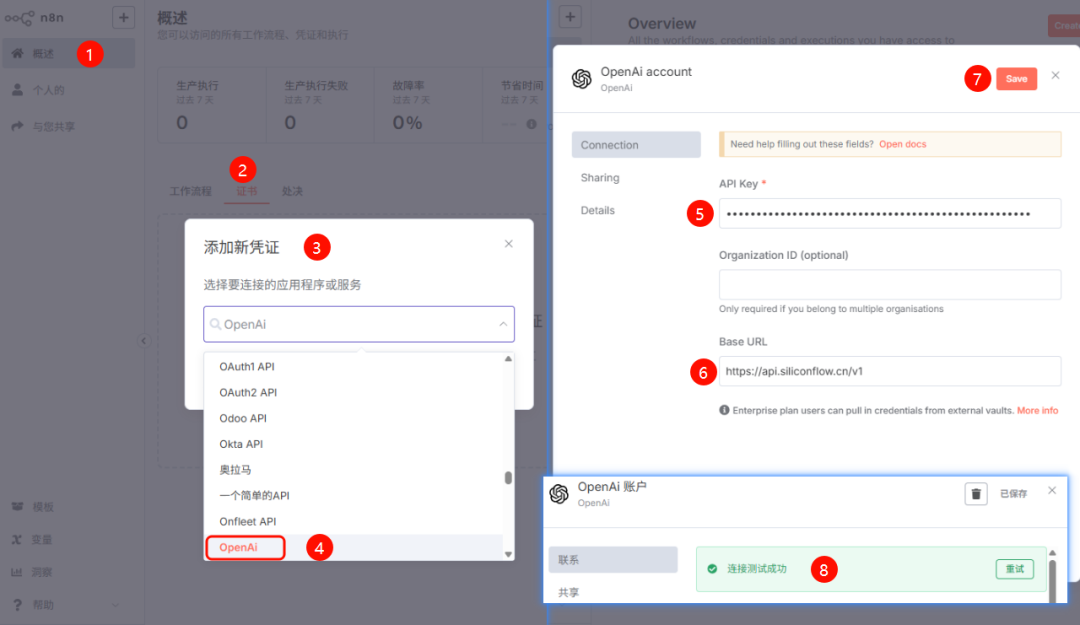Click the 已保存 saved button

pyautogui.click(x=1013, y=493)
